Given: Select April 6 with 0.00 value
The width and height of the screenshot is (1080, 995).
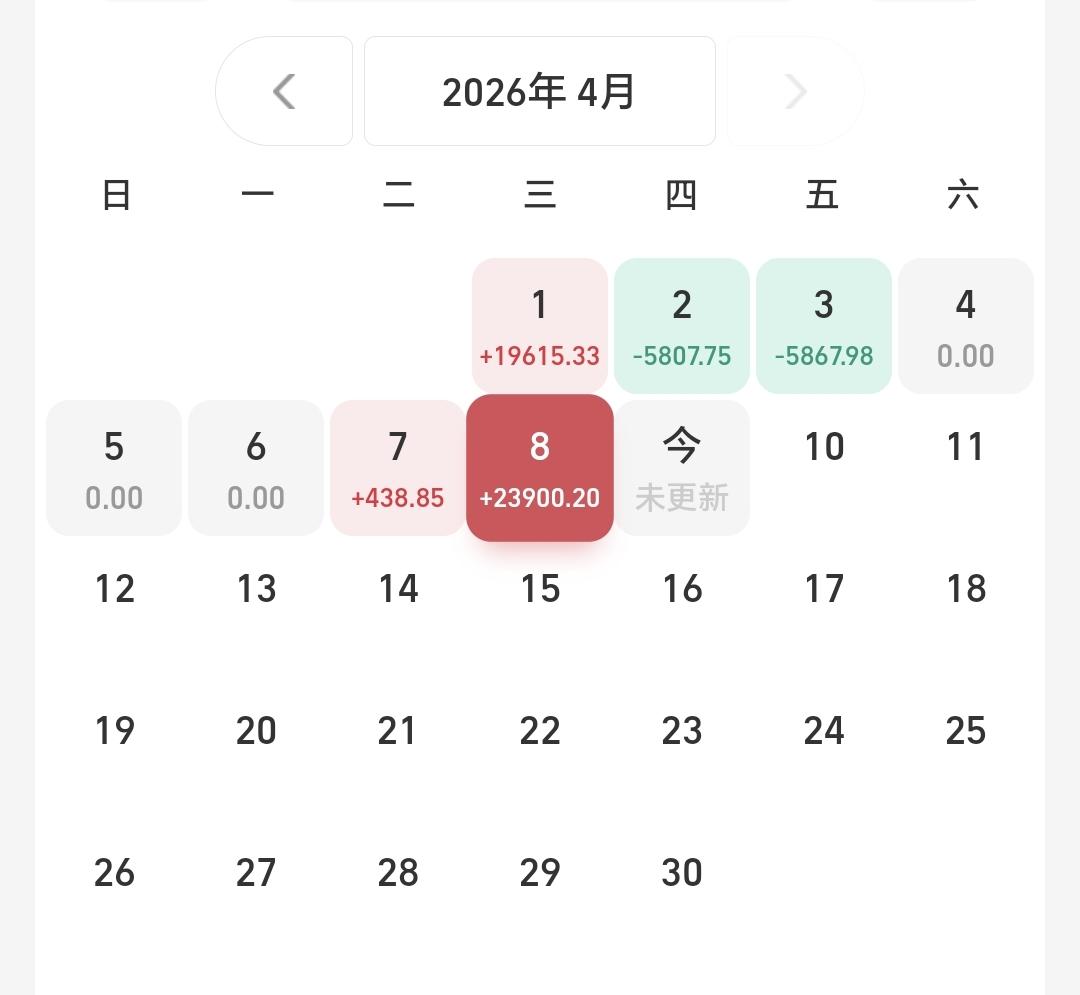Looking at the screenshot, I should pyautogui.click(x=256, y=468).
